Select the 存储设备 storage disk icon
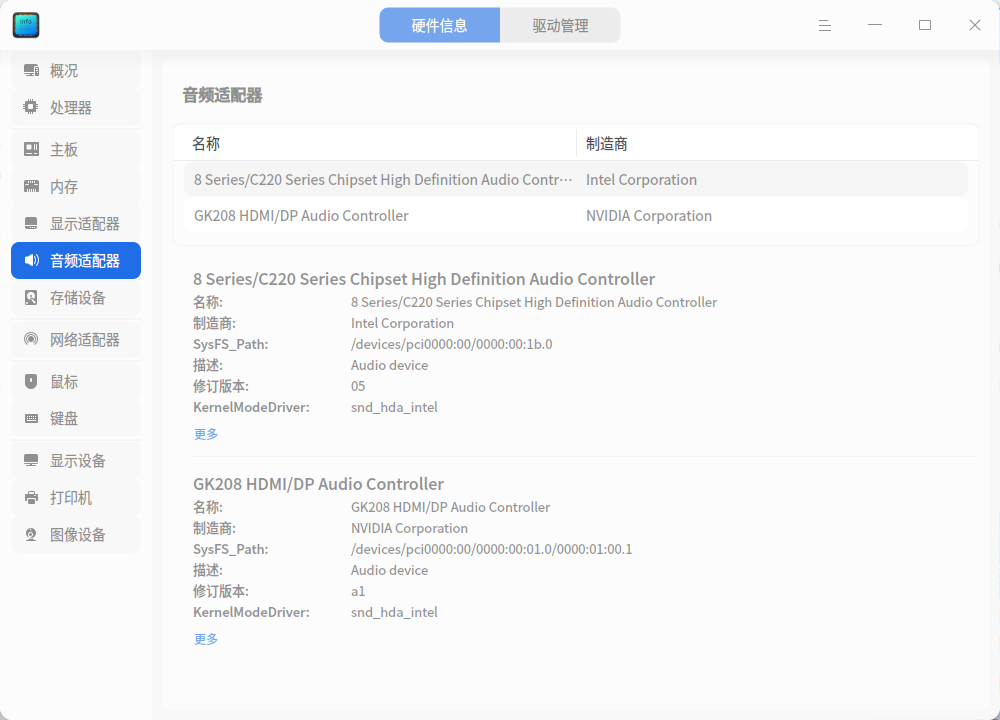This screenshot has height=720, width=1000. (31, 297)
